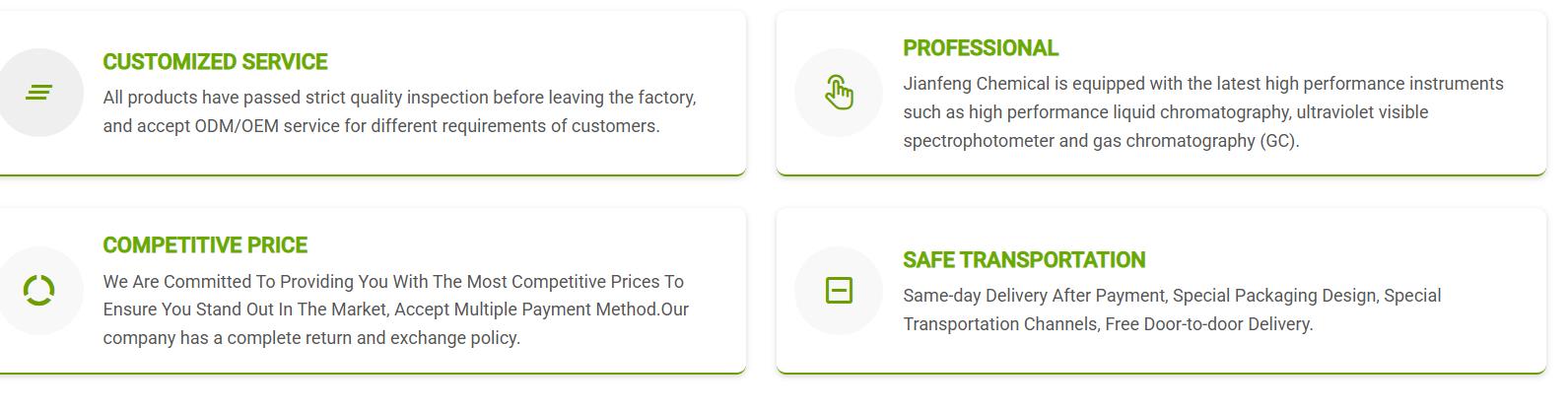The height and width of the screenshot is (413, 1568).
Task: Click the minus-square icon beside Safe Transportation
Action: coord(839,291)
